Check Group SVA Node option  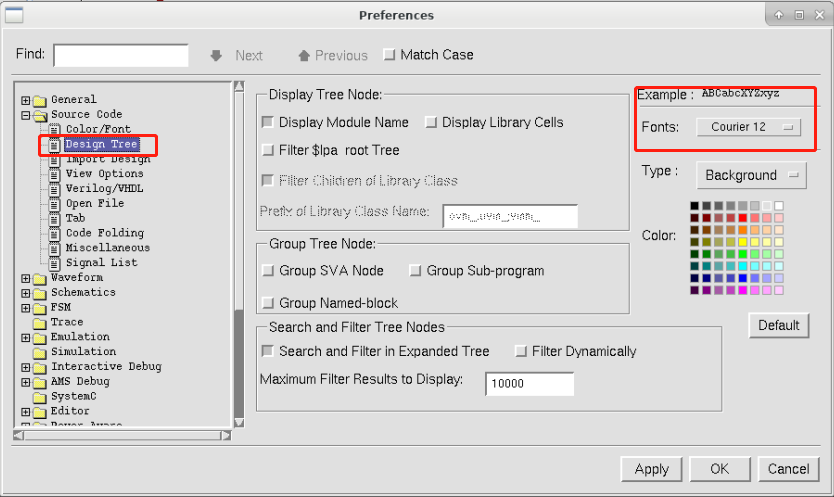268,271
